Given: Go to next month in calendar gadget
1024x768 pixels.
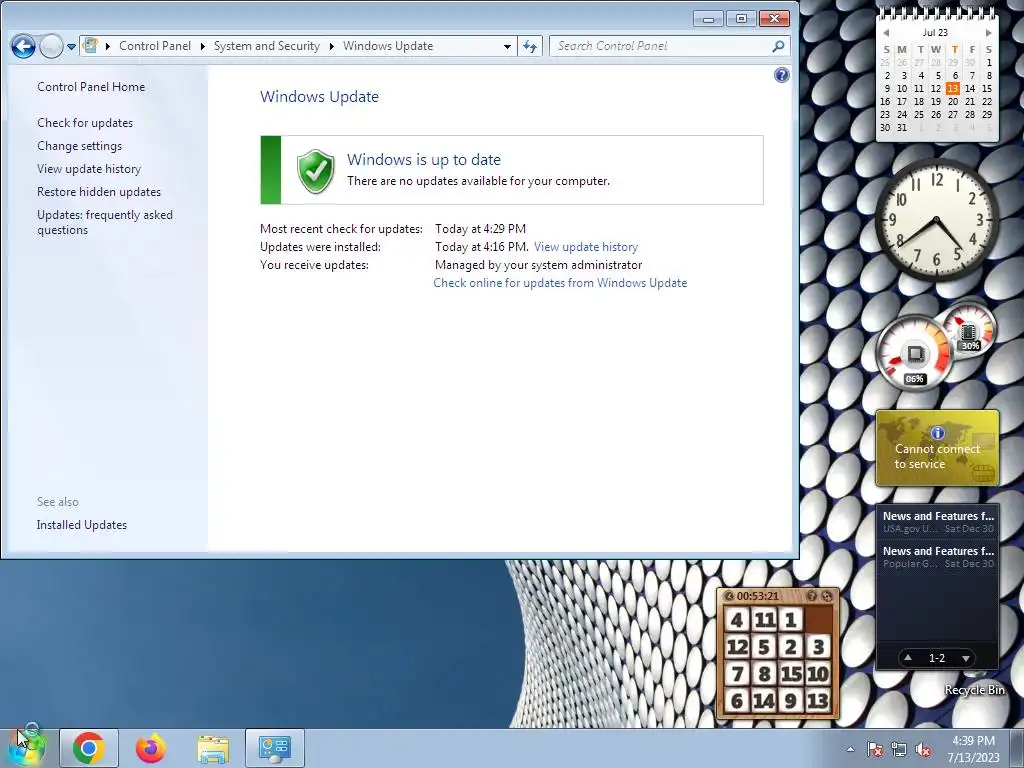Looking at the screenshot, I should click(x=988, y=33).
